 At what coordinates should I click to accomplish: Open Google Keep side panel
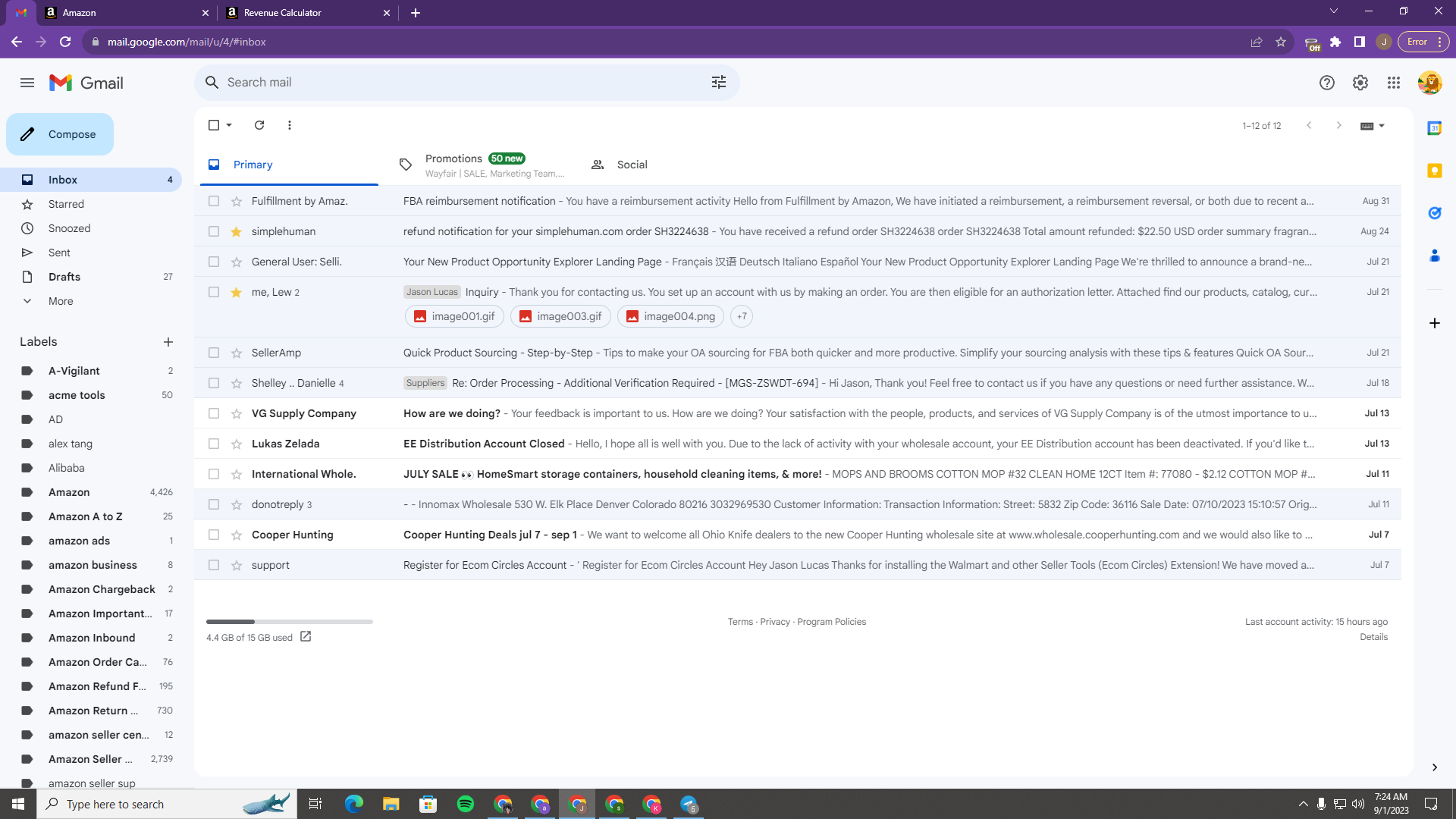(1434, 171)
